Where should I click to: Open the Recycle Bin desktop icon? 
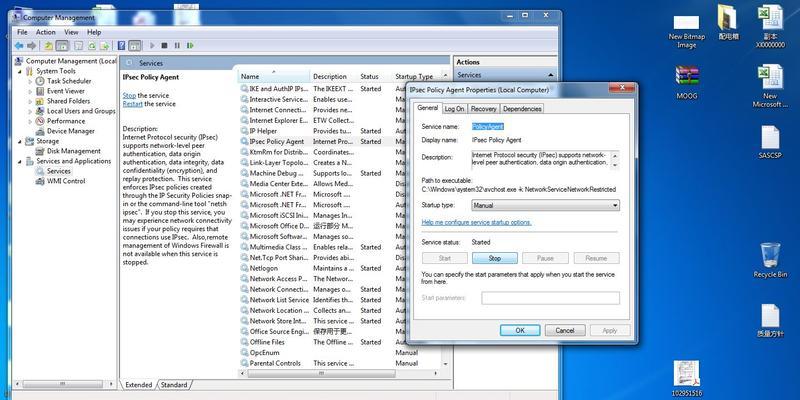(x=770, y=260)
